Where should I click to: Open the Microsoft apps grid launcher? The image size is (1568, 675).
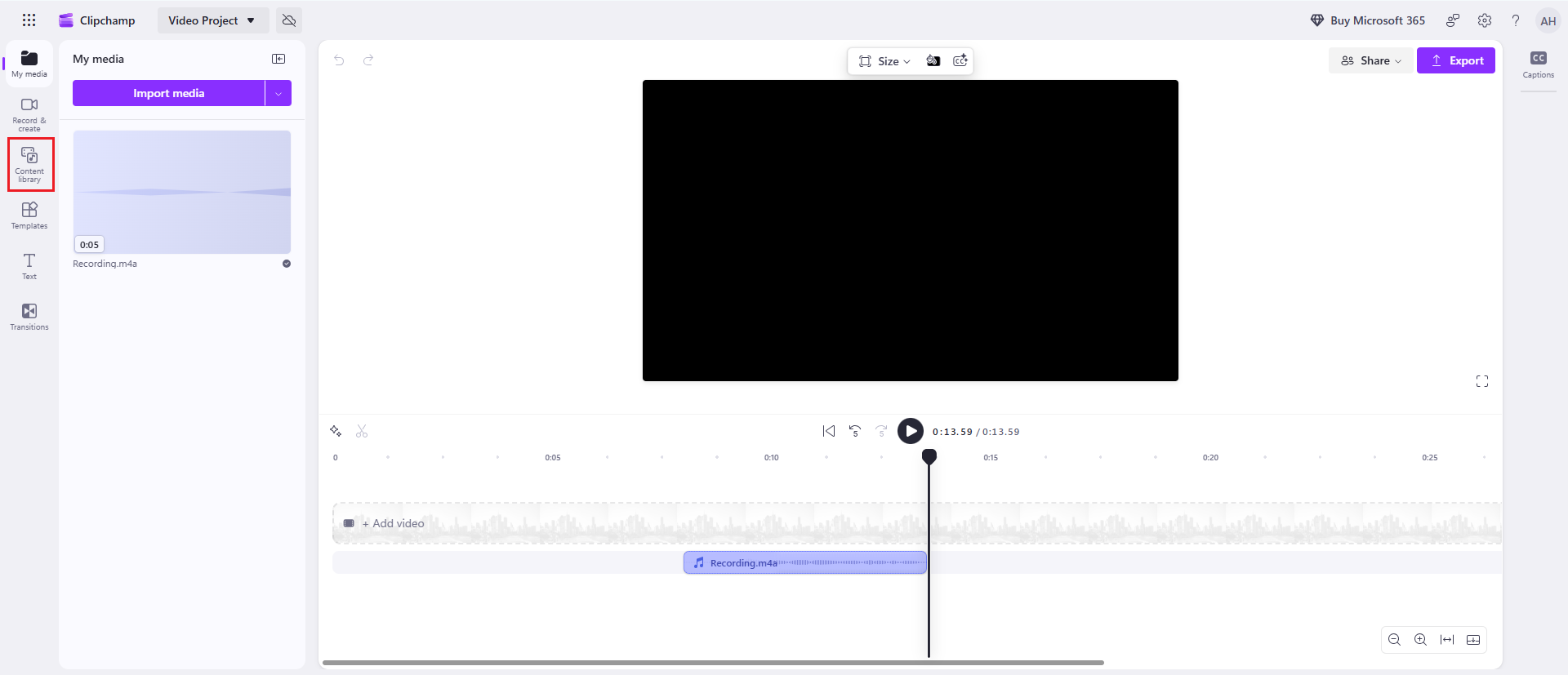(29, 20)
